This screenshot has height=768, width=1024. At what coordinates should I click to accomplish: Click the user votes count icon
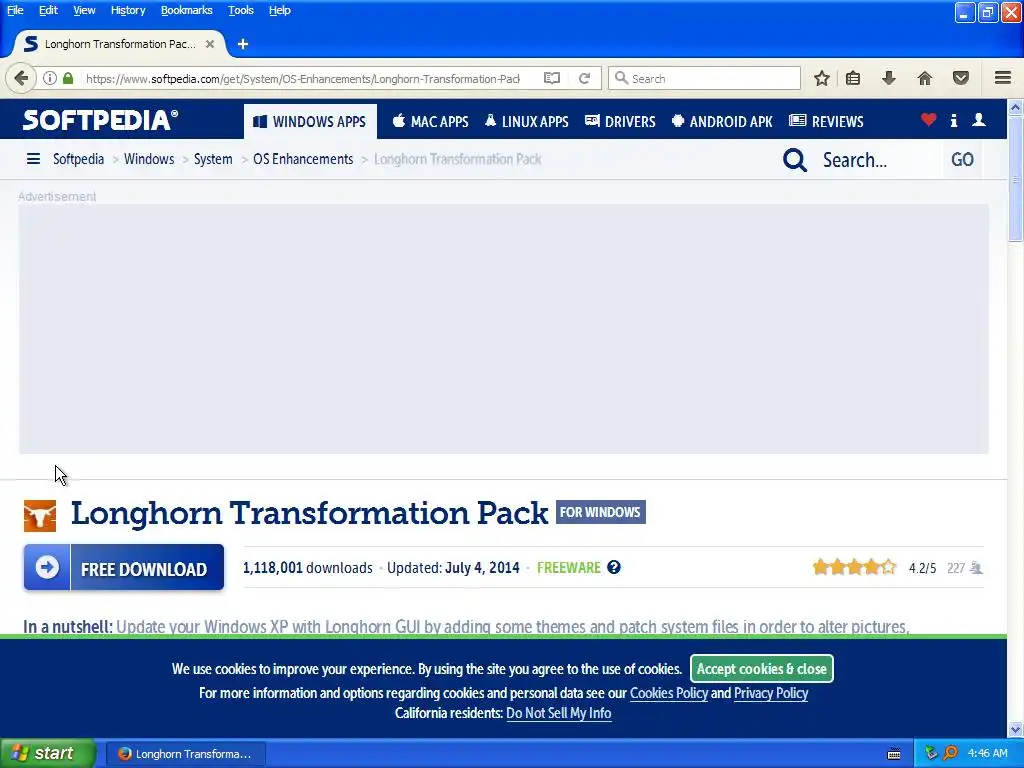click(976, 568)
